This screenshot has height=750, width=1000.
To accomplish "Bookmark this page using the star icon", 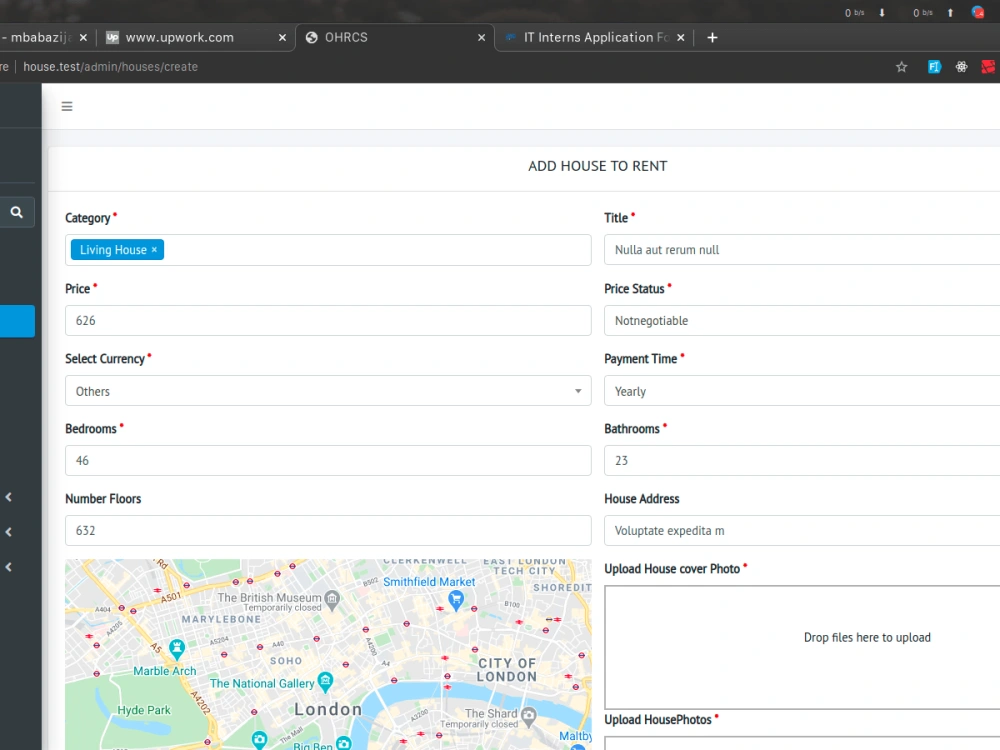I will [x=901, y=67].
